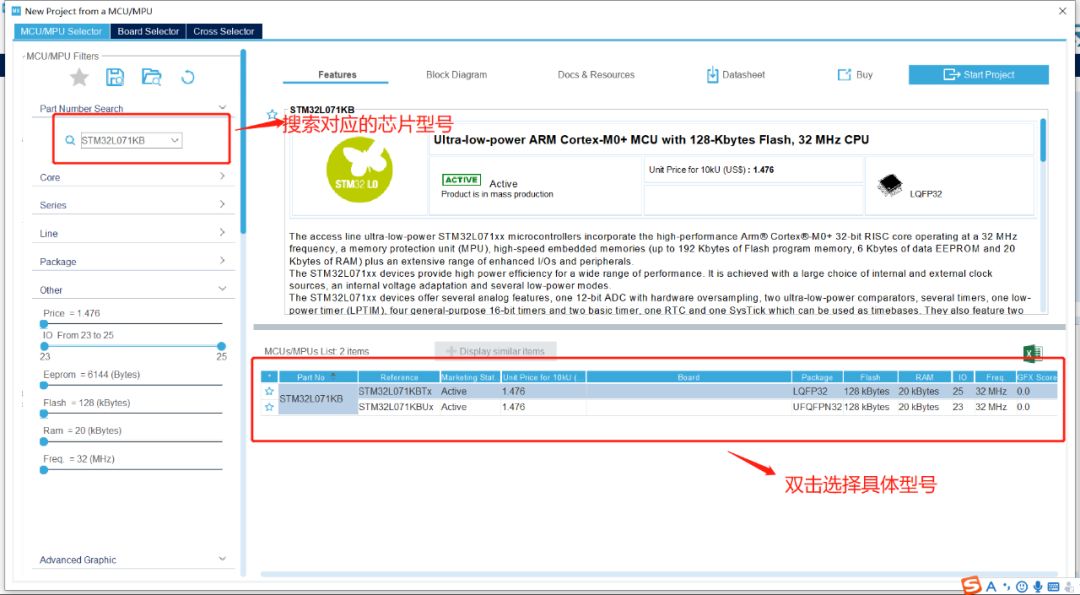Expand the Series filter section
Screen dimensions: 1080x595
(222, 204)
